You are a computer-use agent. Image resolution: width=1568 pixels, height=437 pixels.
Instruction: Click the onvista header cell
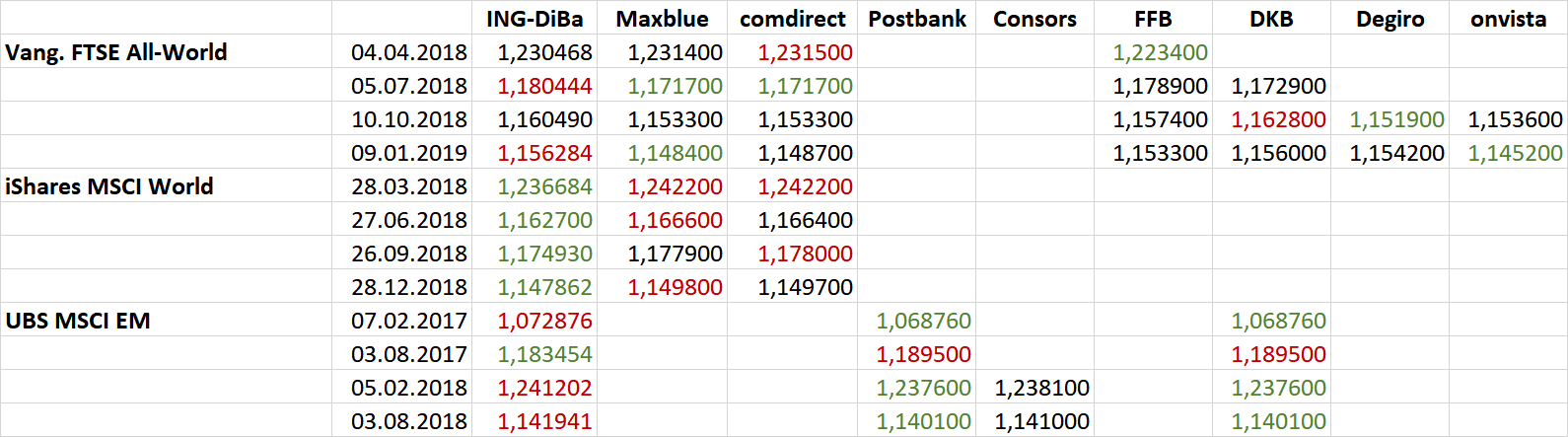click(x=1508, y=19)
